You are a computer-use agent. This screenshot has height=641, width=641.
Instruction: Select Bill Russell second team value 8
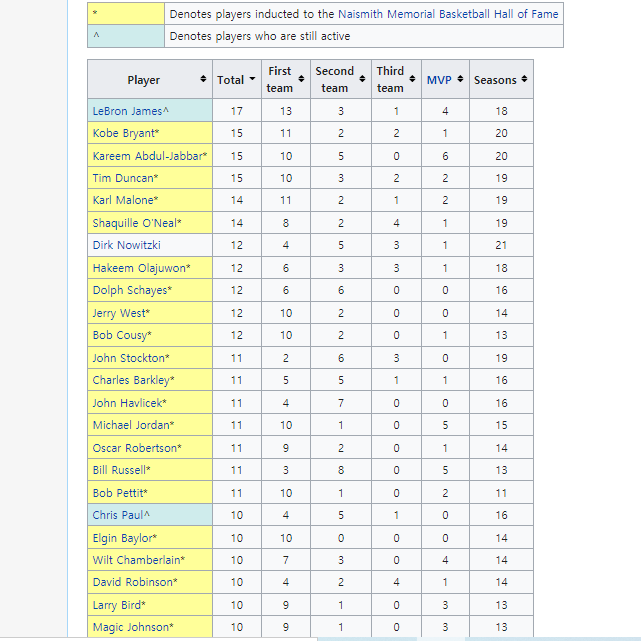[341, 470]
